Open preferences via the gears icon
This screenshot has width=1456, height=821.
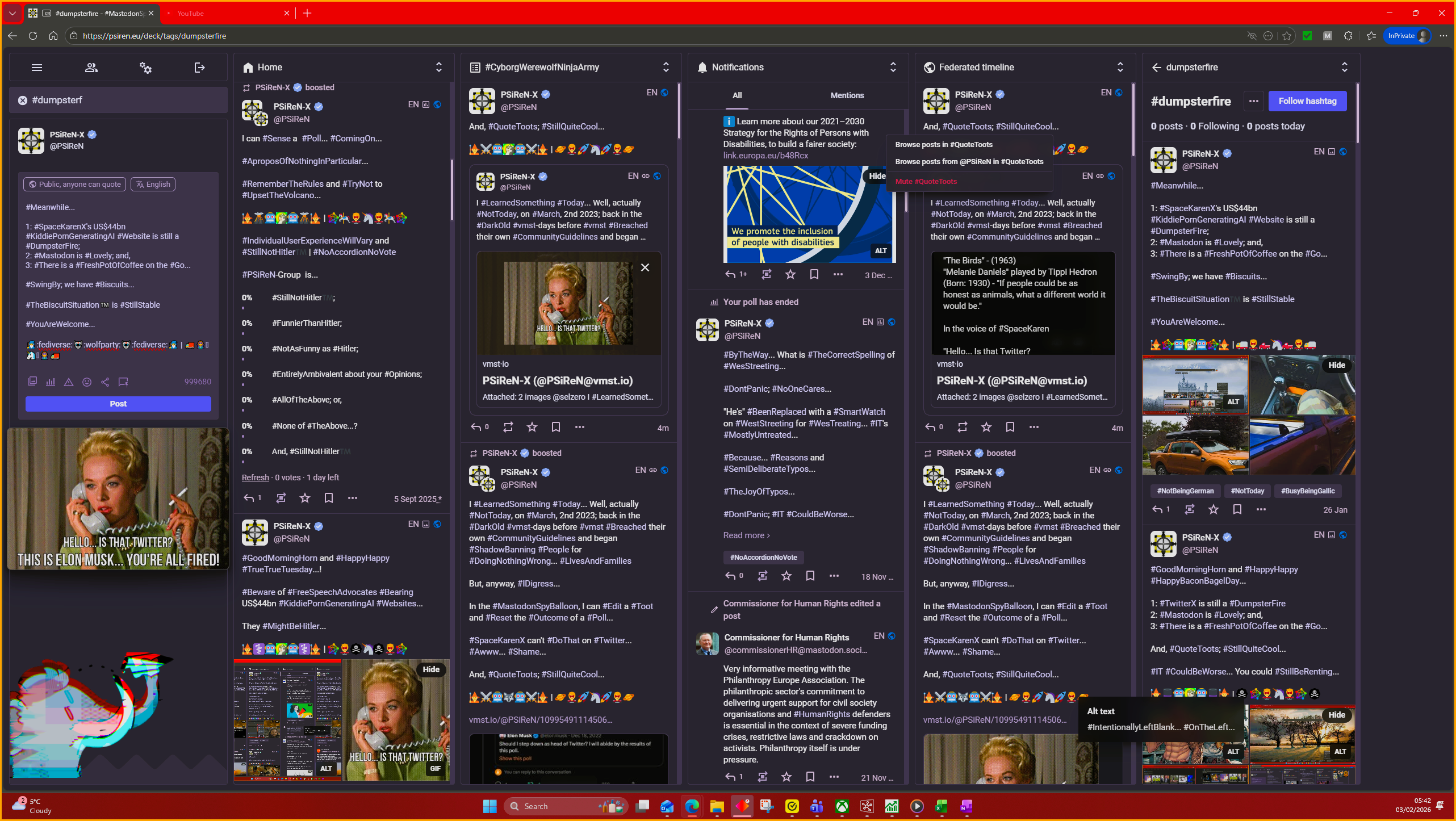145,68
